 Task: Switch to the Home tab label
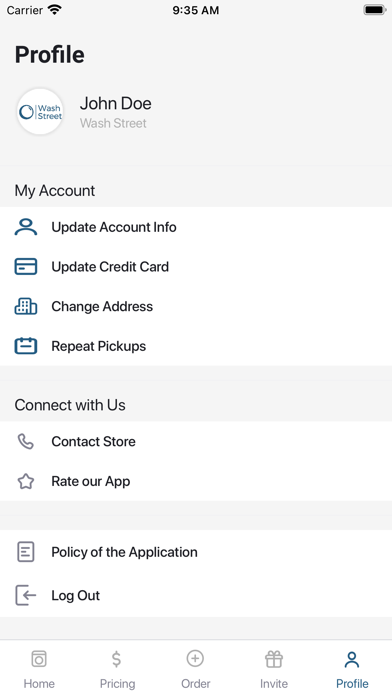(39, 684)
